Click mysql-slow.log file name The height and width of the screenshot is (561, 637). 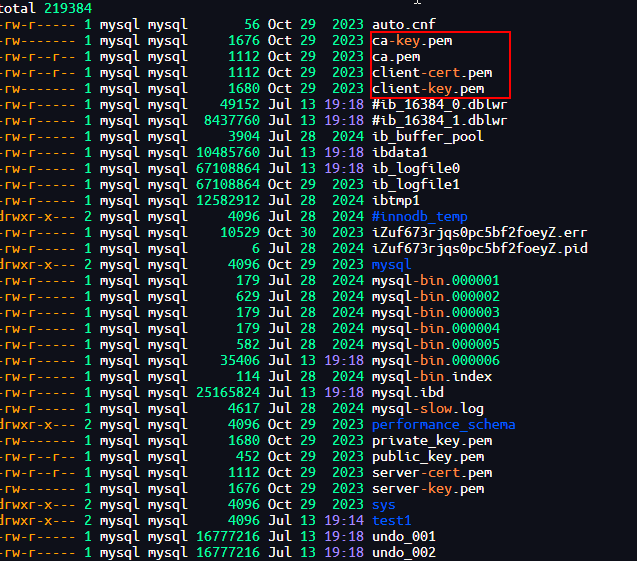(x=428, y=409)
